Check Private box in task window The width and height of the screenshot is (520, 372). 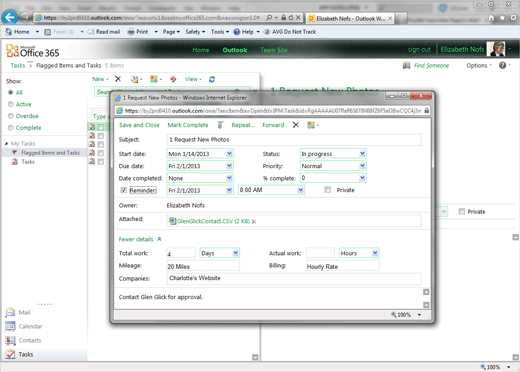pos(328,190)
